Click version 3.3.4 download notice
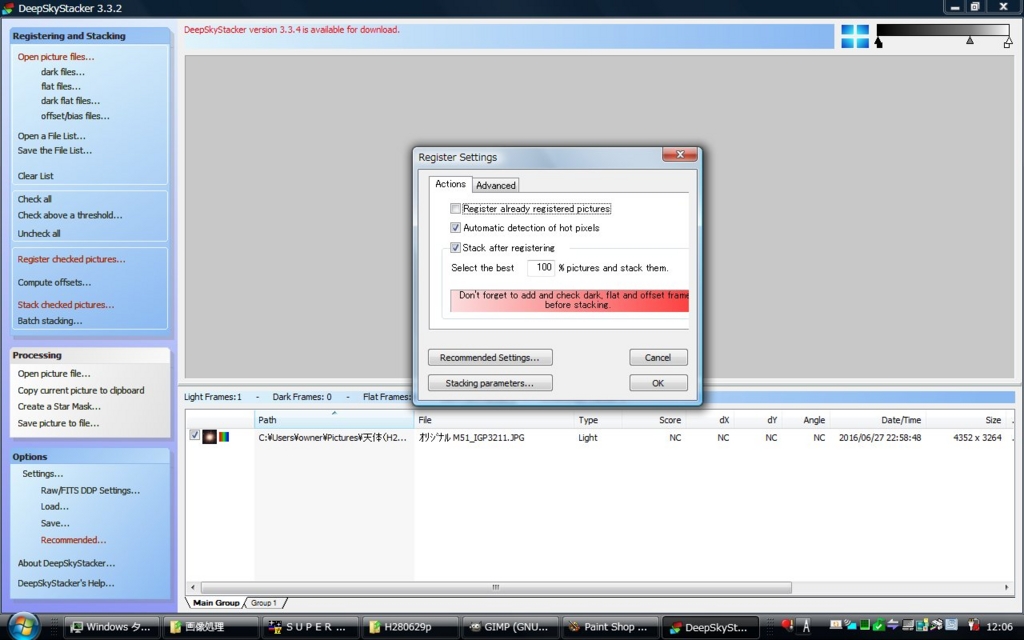This screenshot has height=640, width=1024. pos(291,29)
